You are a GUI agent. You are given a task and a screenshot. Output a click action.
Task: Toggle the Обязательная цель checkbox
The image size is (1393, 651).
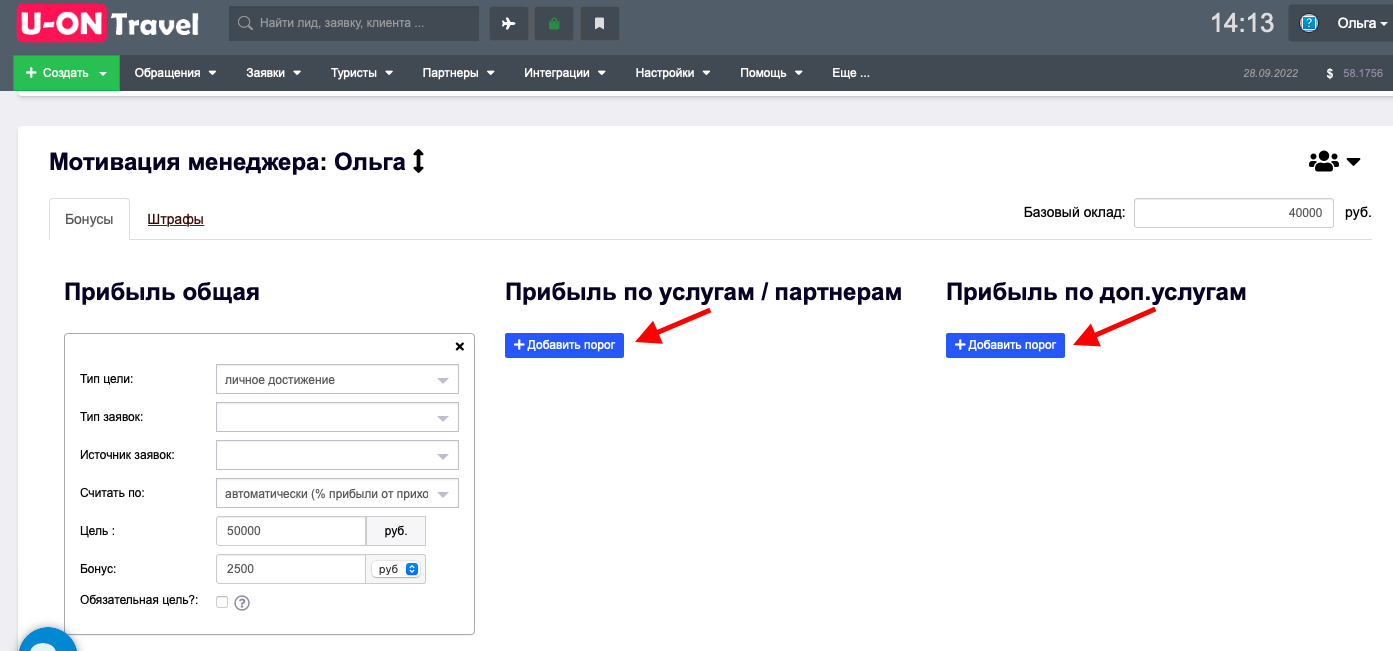[x=222, y=602]
